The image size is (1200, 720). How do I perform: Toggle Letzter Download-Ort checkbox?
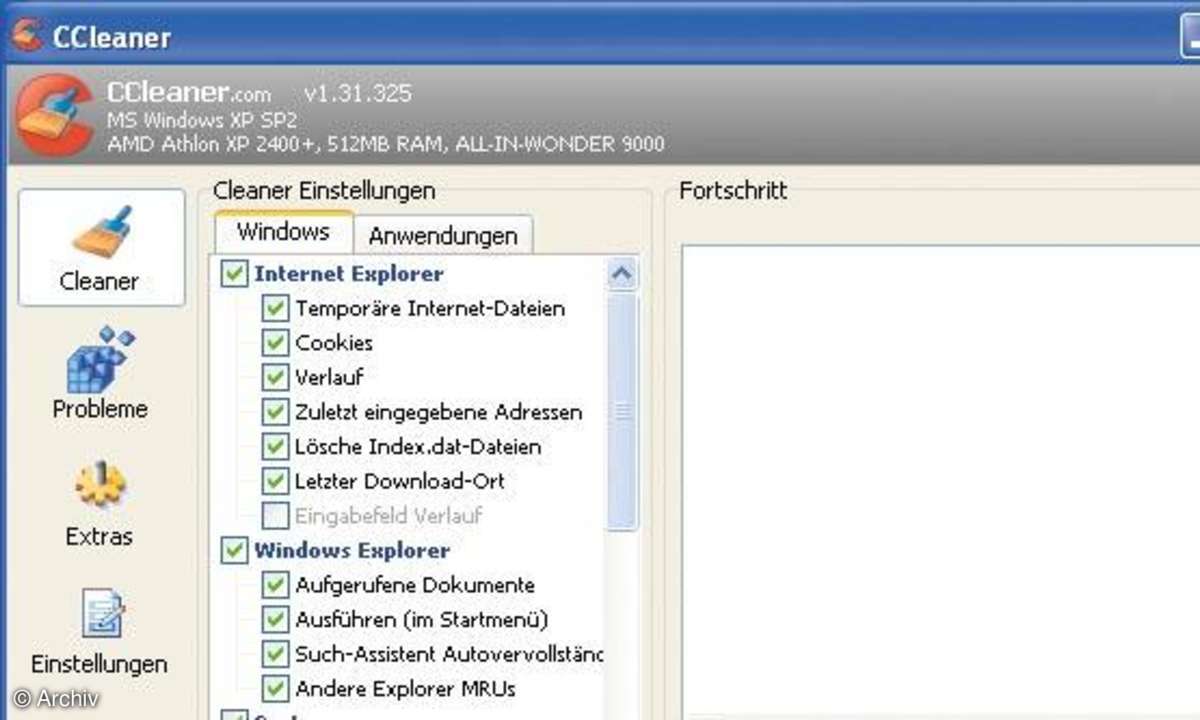(x=275, y=481)
